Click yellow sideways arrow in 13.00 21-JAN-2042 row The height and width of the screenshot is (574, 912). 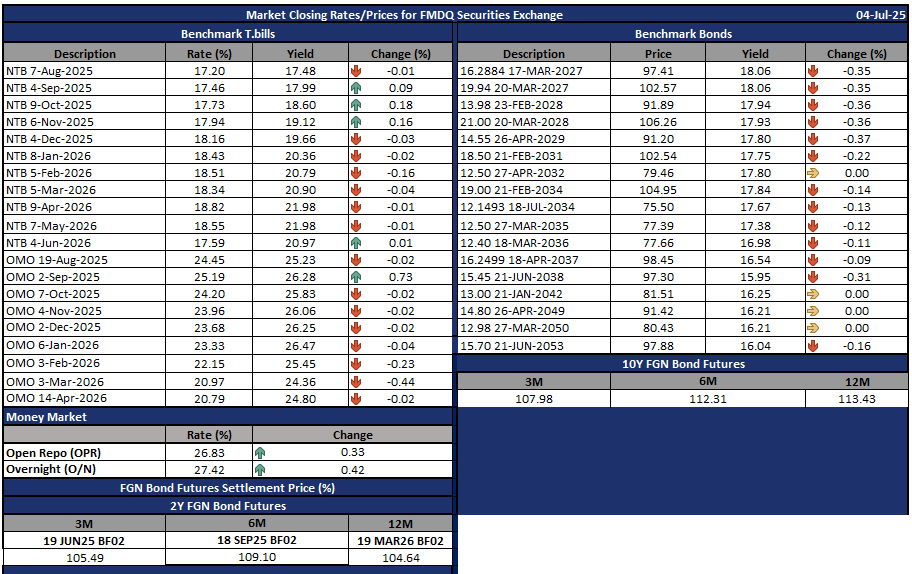pyautogui.click(x=813, y=294)
